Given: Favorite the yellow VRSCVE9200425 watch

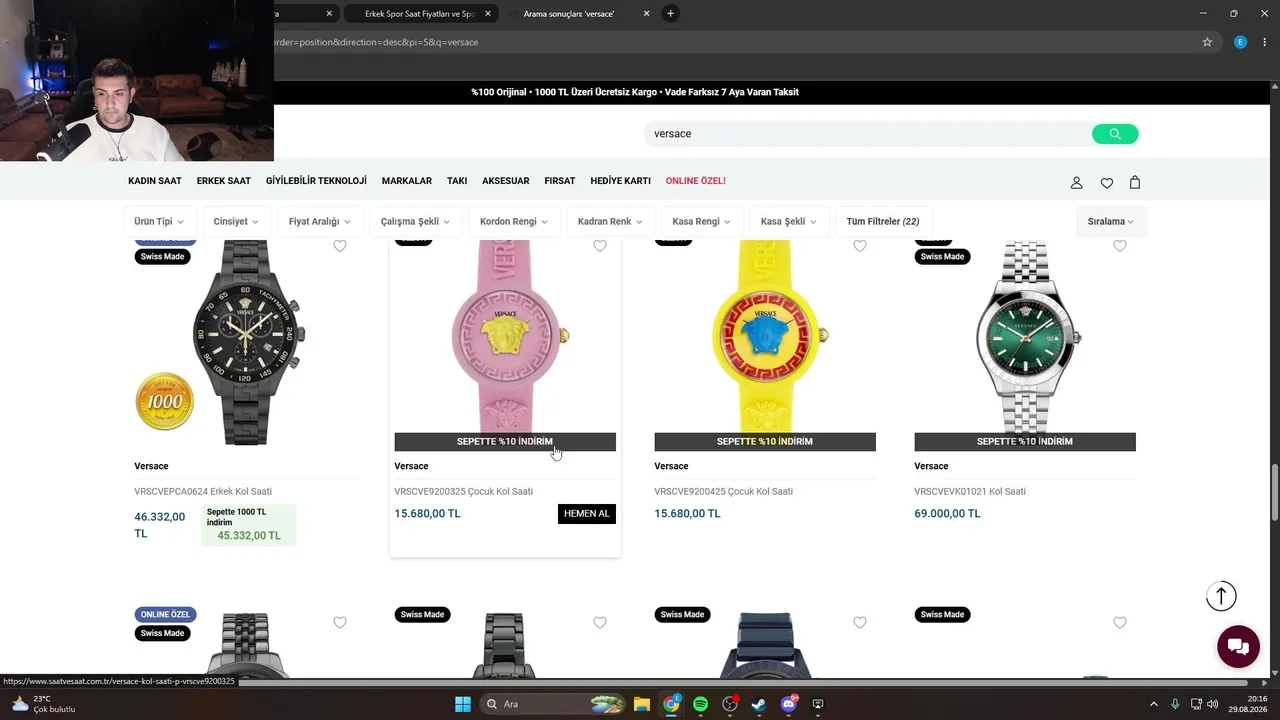Looking at the screenshot, I should [x=860, y=246].
